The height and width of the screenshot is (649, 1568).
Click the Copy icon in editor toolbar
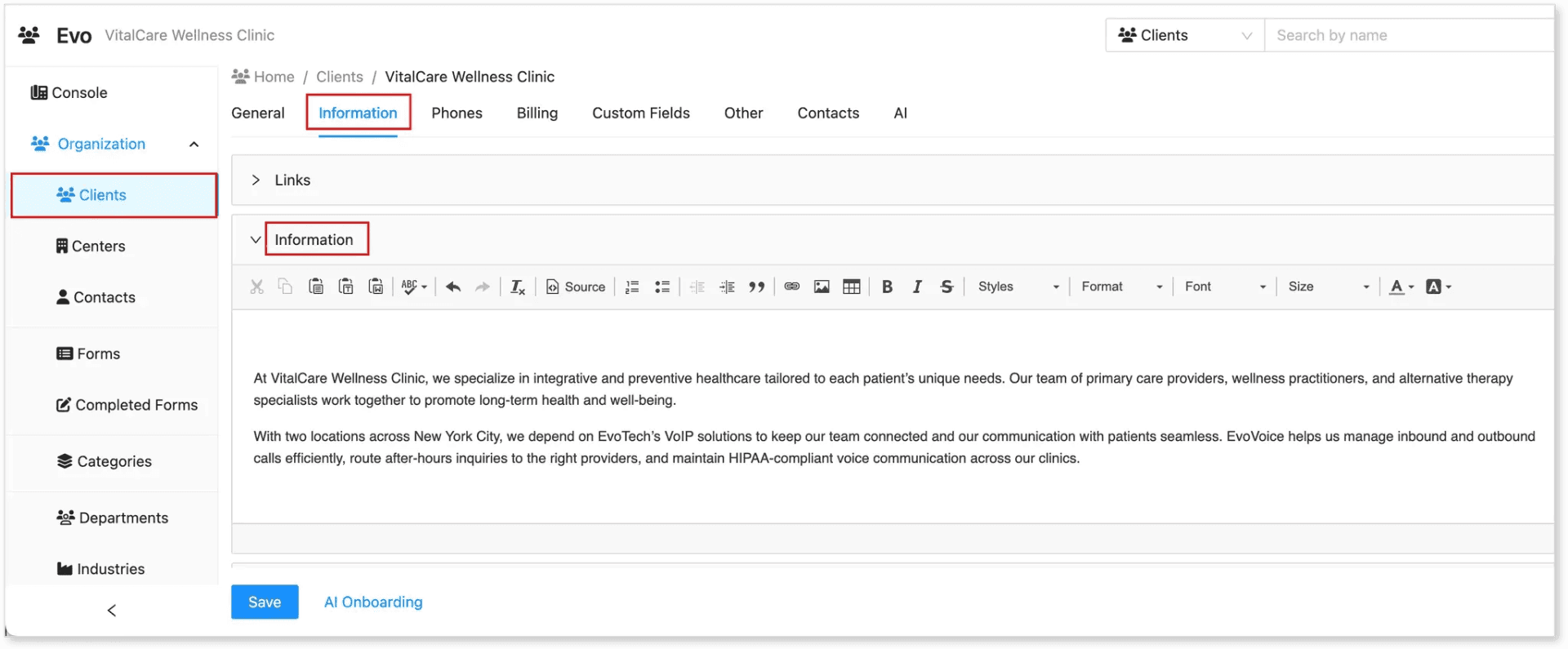coord(285,287)
